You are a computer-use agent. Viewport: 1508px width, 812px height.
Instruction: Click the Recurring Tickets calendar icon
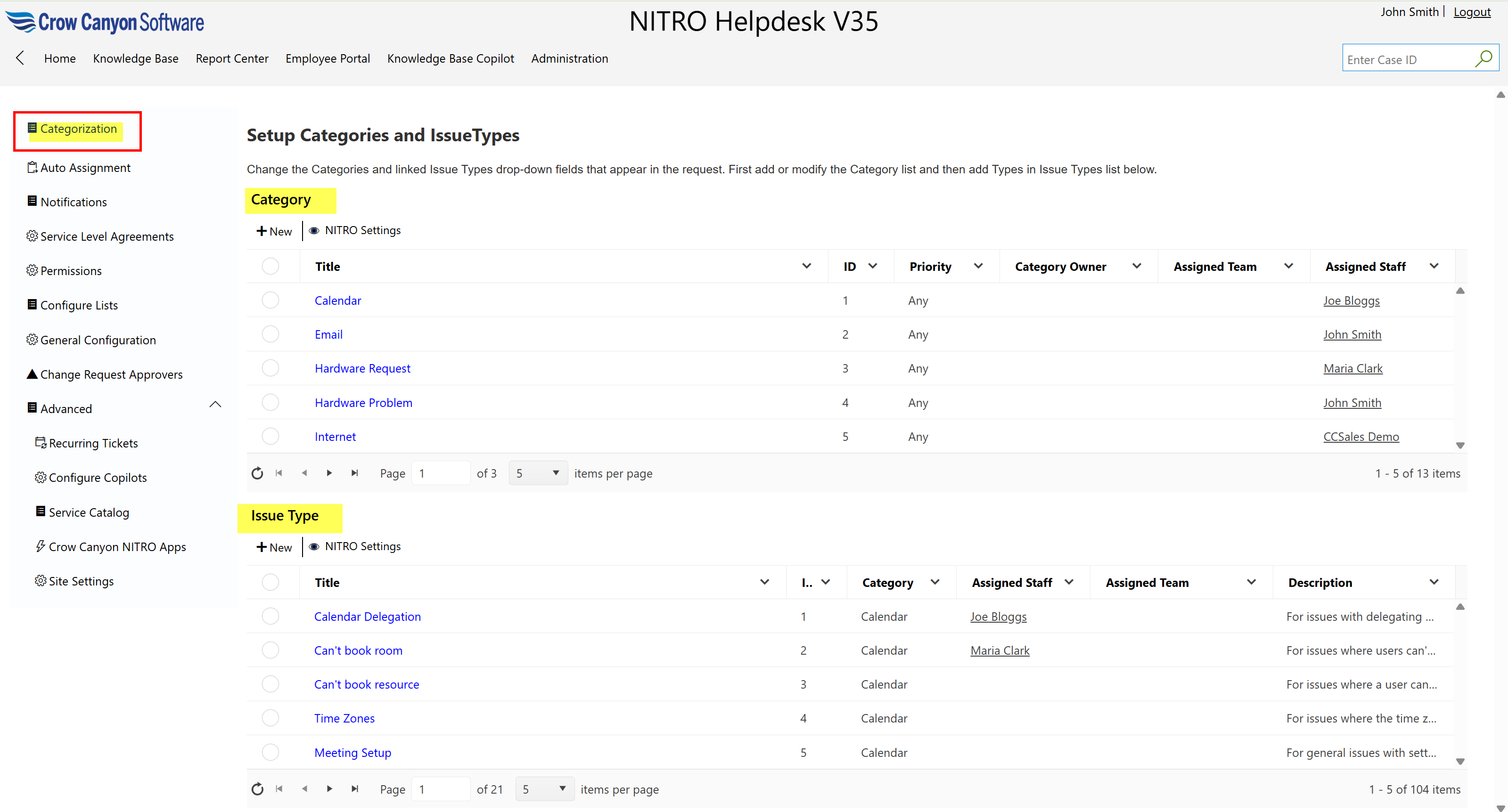coord(41,443)
